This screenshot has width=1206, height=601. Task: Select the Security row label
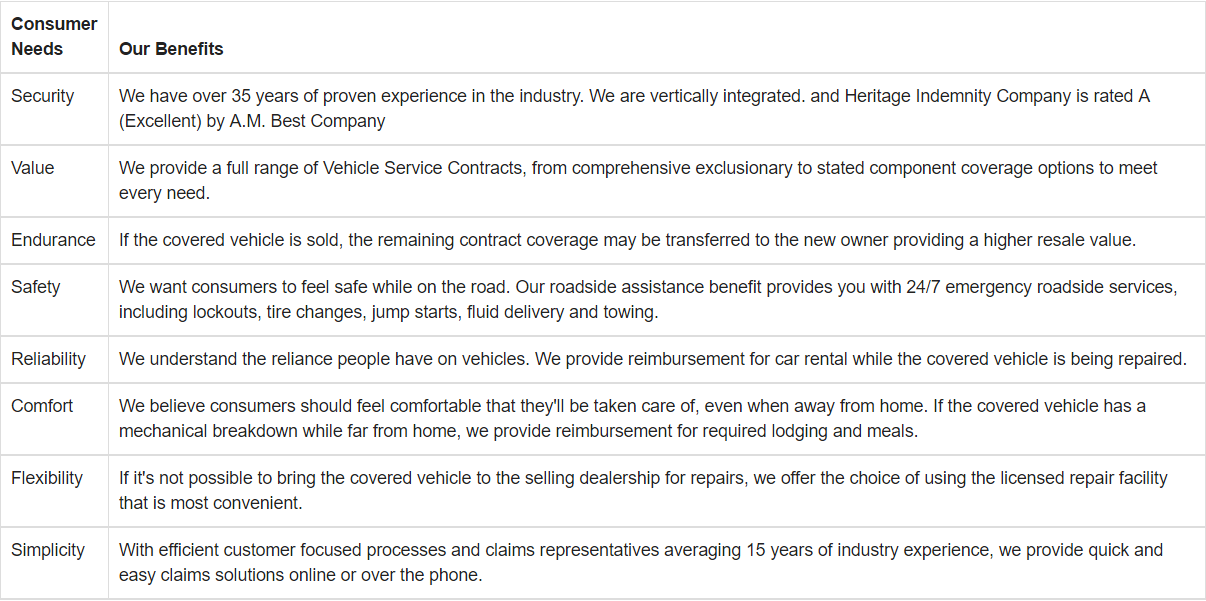[x=42, y=96]
